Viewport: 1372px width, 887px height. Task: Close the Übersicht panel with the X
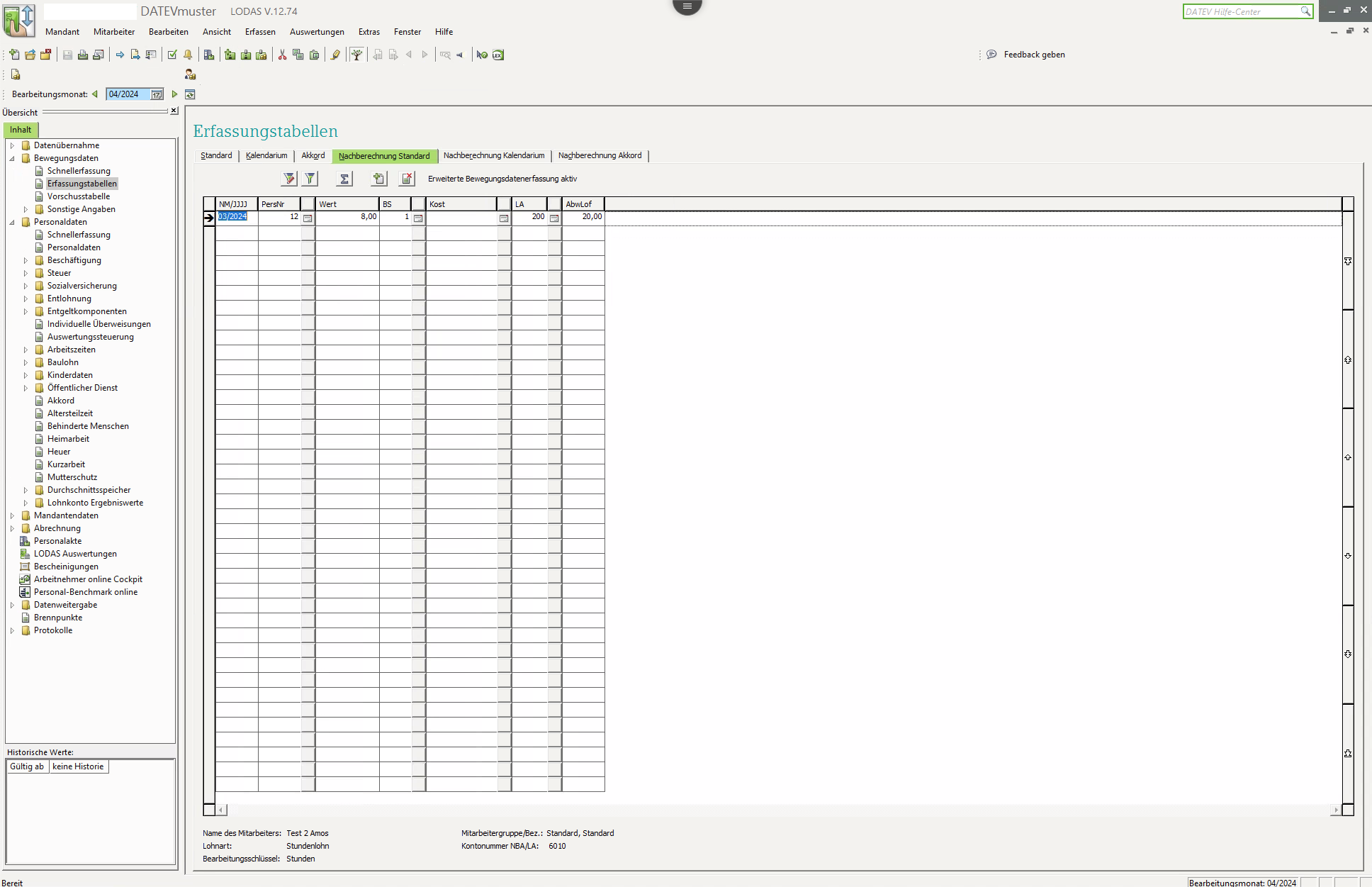(174, 111)
